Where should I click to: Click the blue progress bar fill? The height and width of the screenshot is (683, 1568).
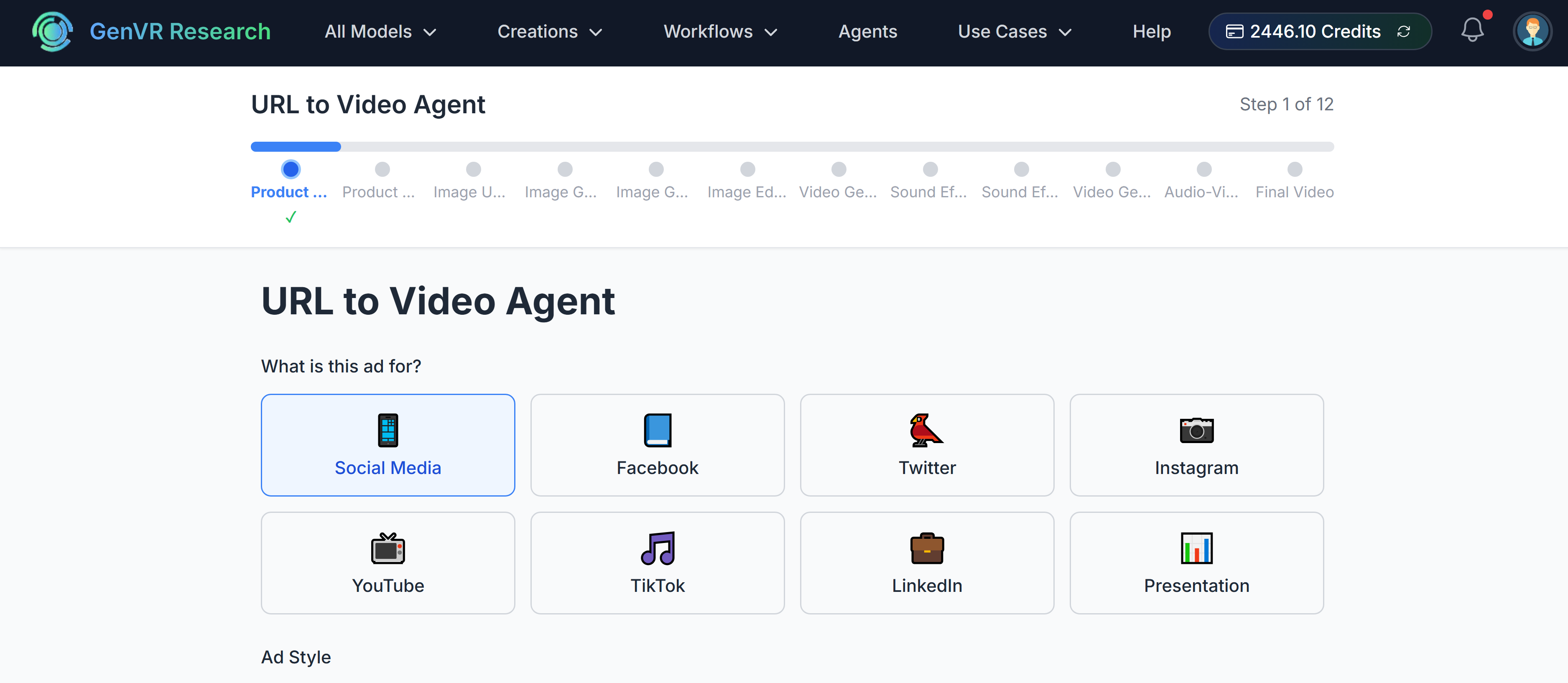point(295,147)
